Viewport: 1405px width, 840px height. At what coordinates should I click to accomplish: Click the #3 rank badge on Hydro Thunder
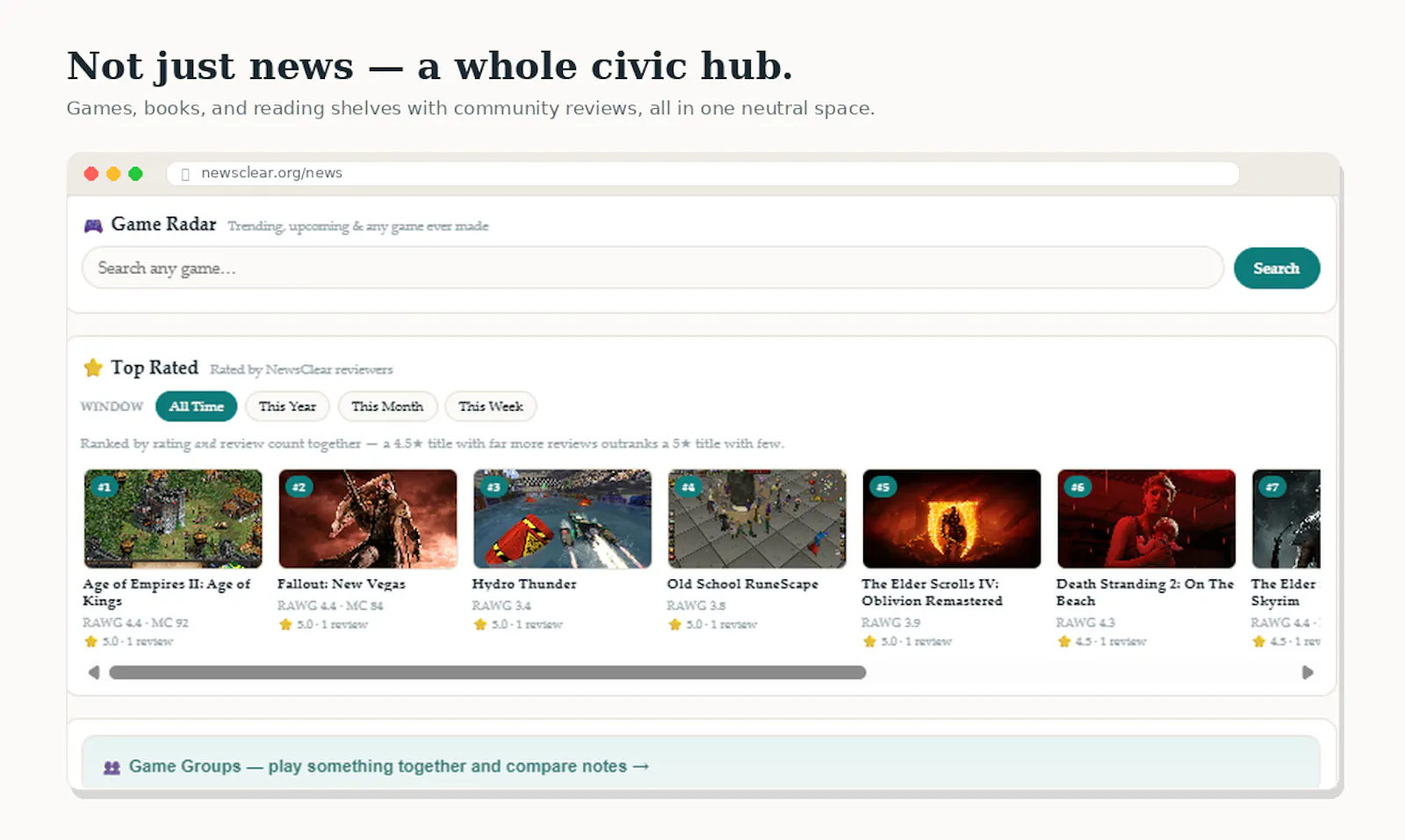[494, 486]
